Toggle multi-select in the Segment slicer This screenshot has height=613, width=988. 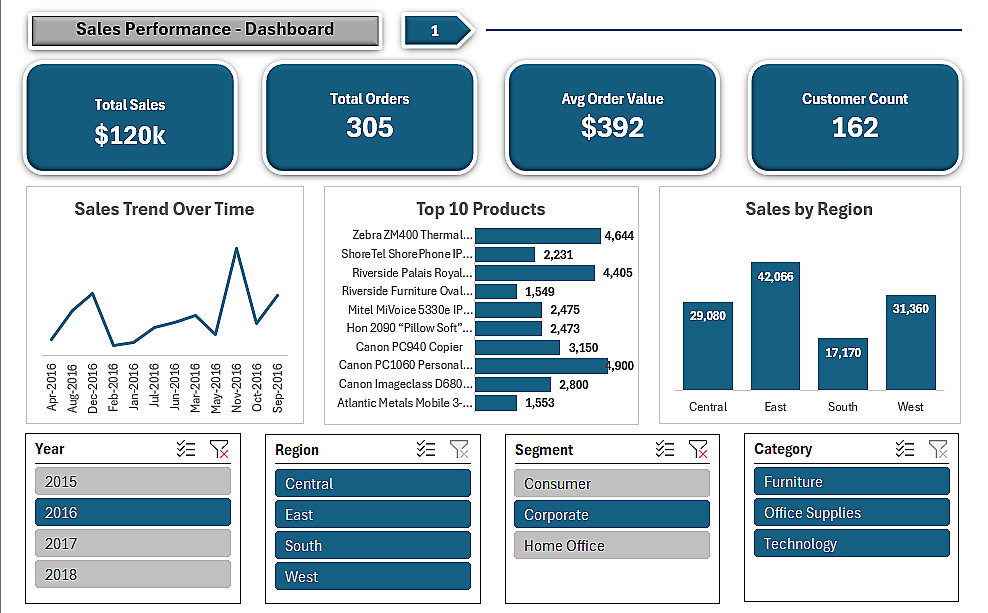665,449
